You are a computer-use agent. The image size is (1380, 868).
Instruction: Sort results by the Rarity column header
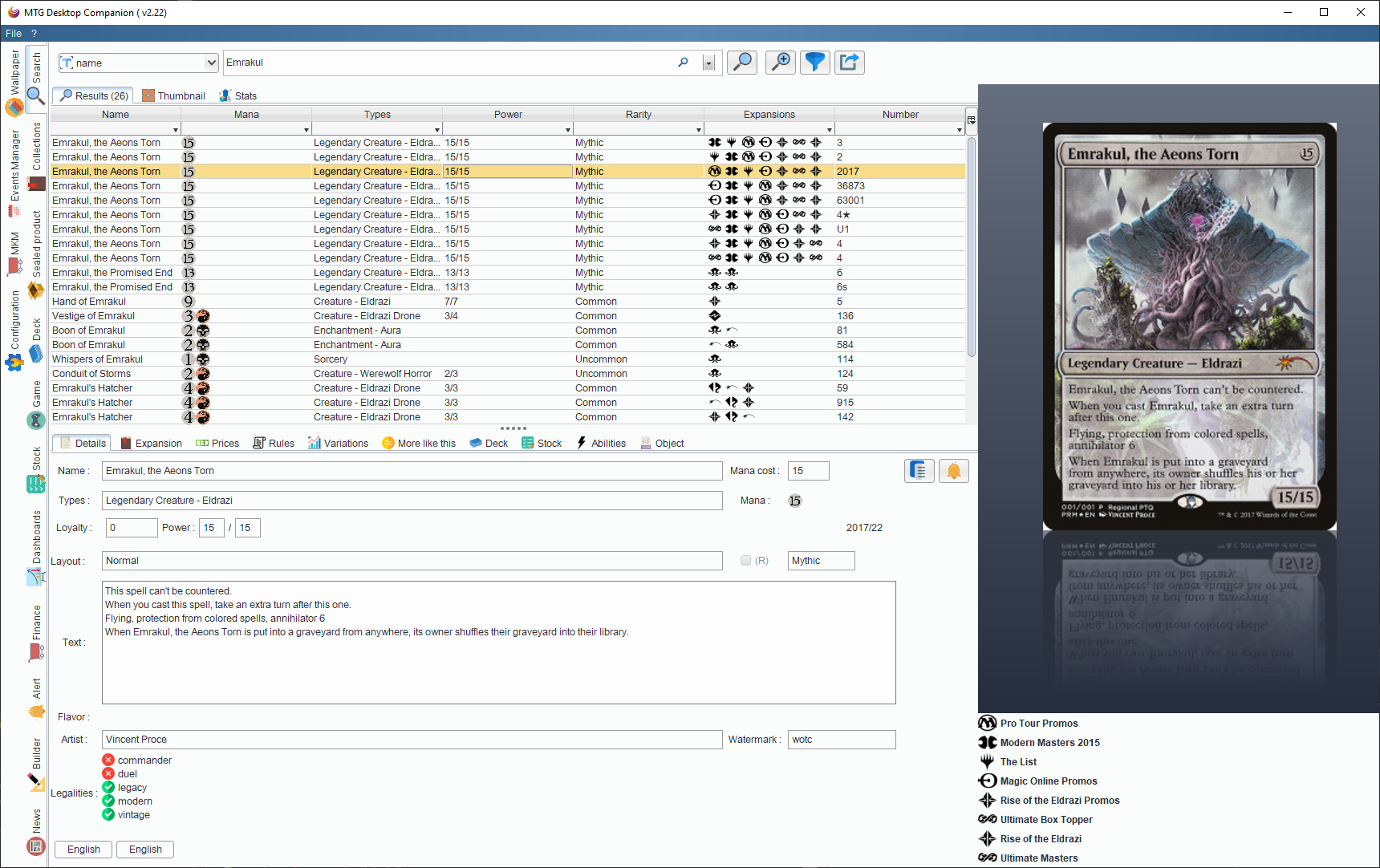[x=639, y=115]
